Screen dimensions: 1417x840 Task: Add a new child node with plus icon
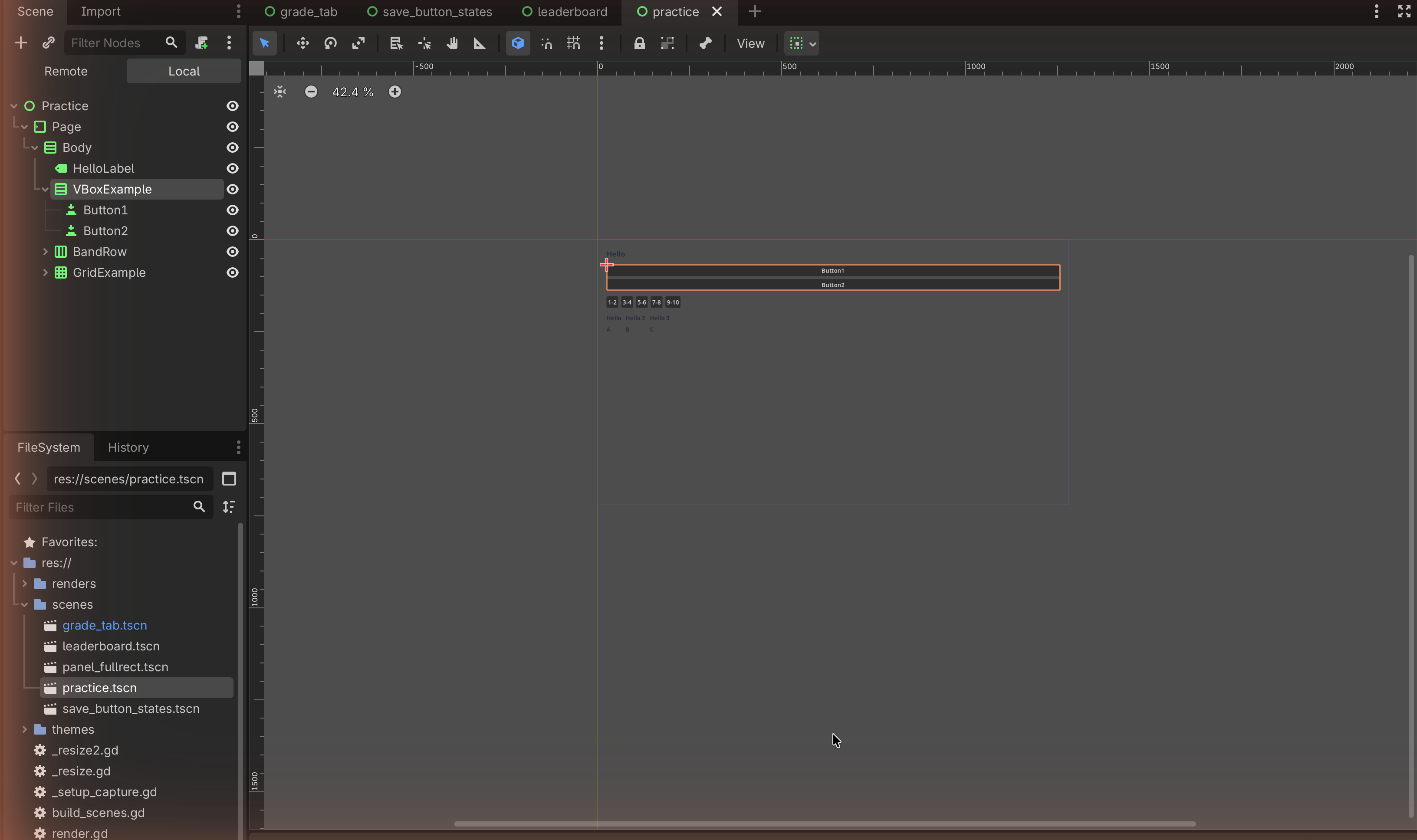(x=20, y=43)
